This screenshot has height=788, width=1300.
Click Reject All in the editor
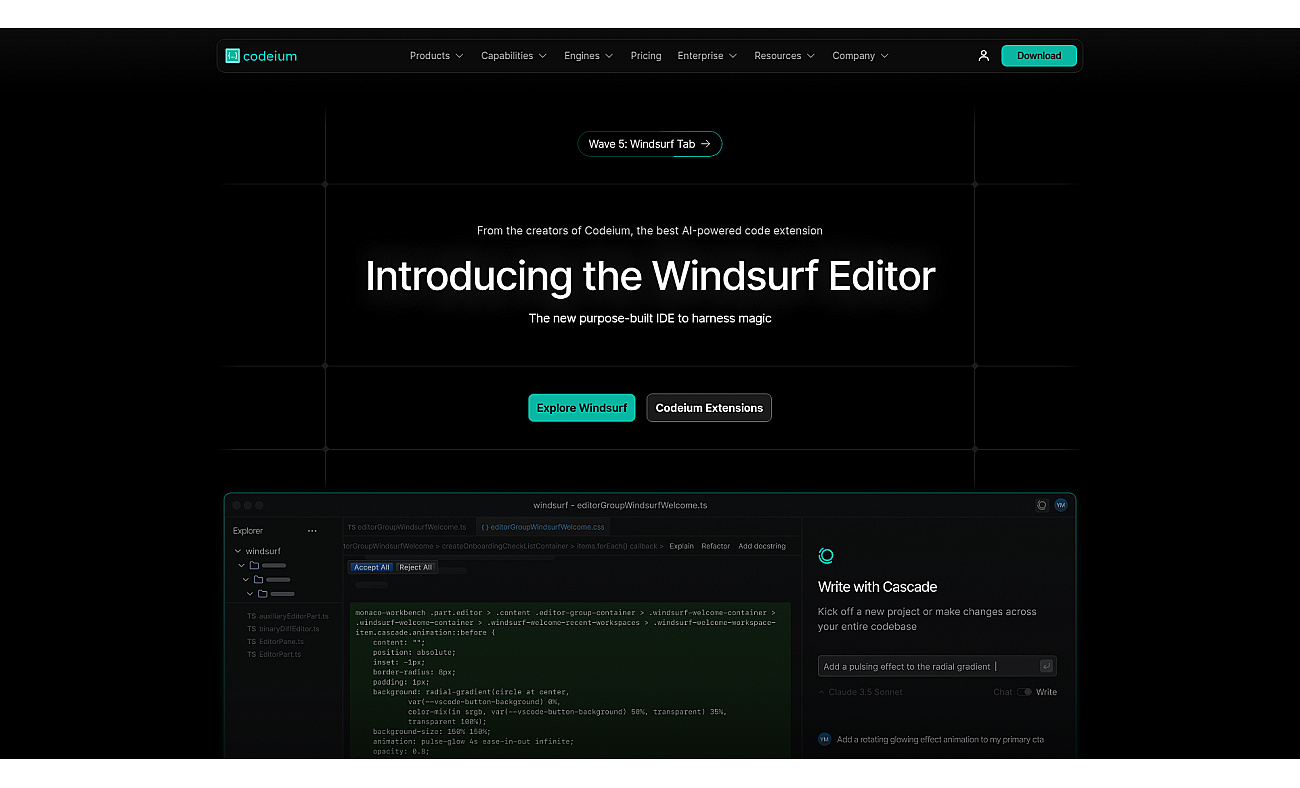(x=415, y=567)
